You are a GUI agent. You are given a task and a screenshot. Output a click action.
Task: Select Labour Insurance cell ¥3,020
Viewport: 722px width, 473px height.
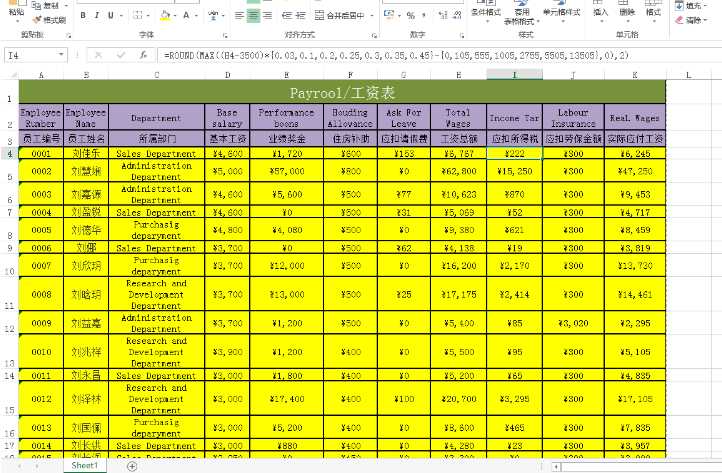573,323
